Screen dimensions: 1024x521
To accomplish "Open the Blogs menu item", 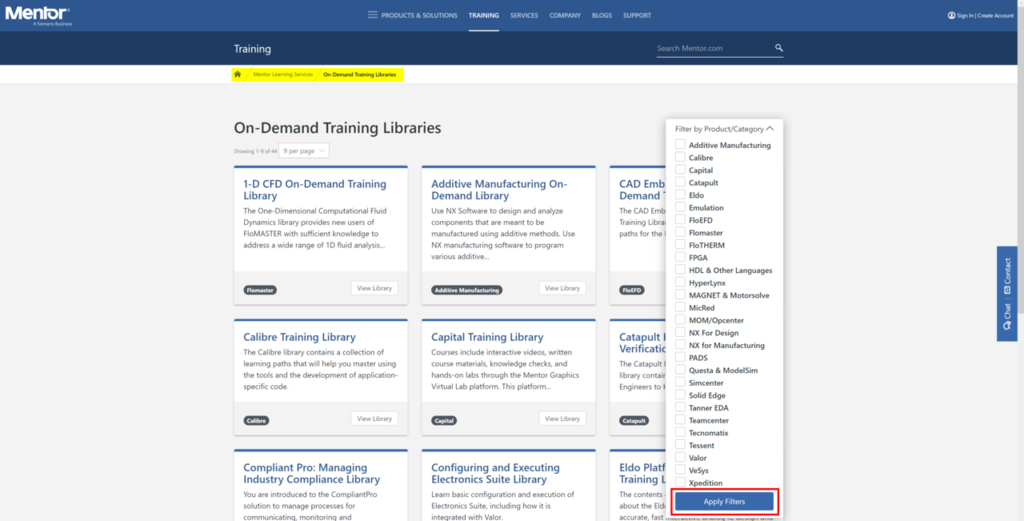I will (601, 15).
